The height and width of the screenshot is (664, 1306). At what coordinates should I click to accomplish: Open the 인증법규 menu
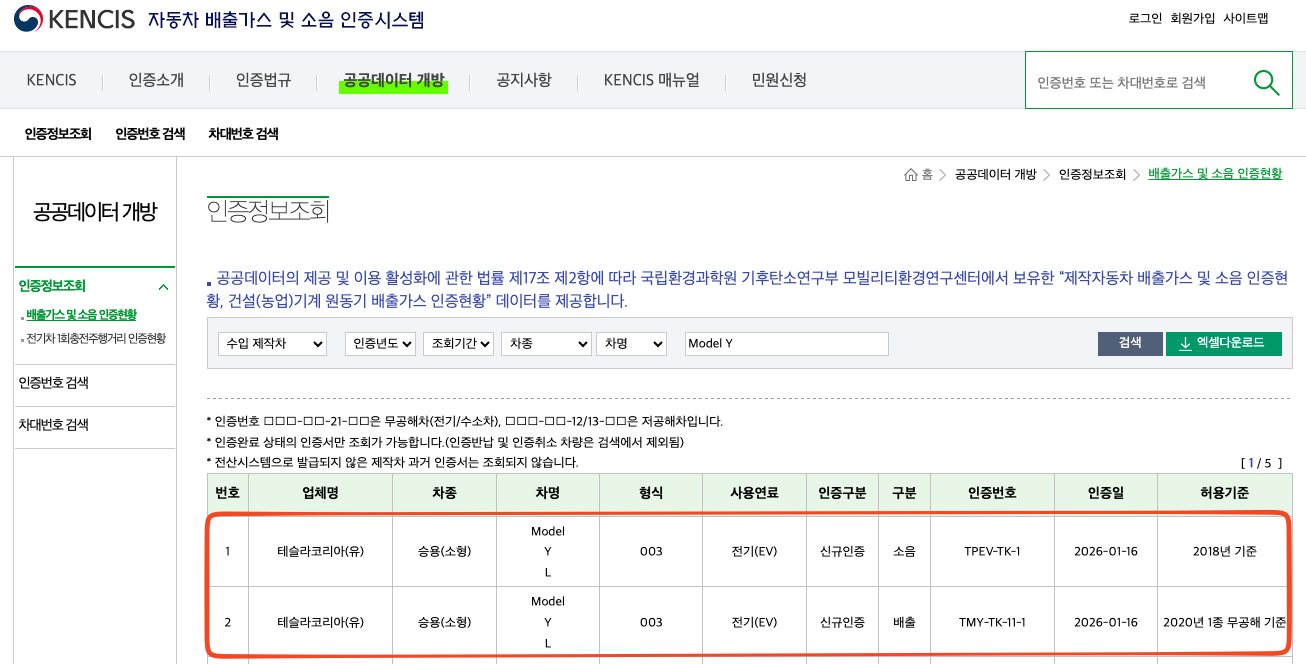tap(264, 80)
